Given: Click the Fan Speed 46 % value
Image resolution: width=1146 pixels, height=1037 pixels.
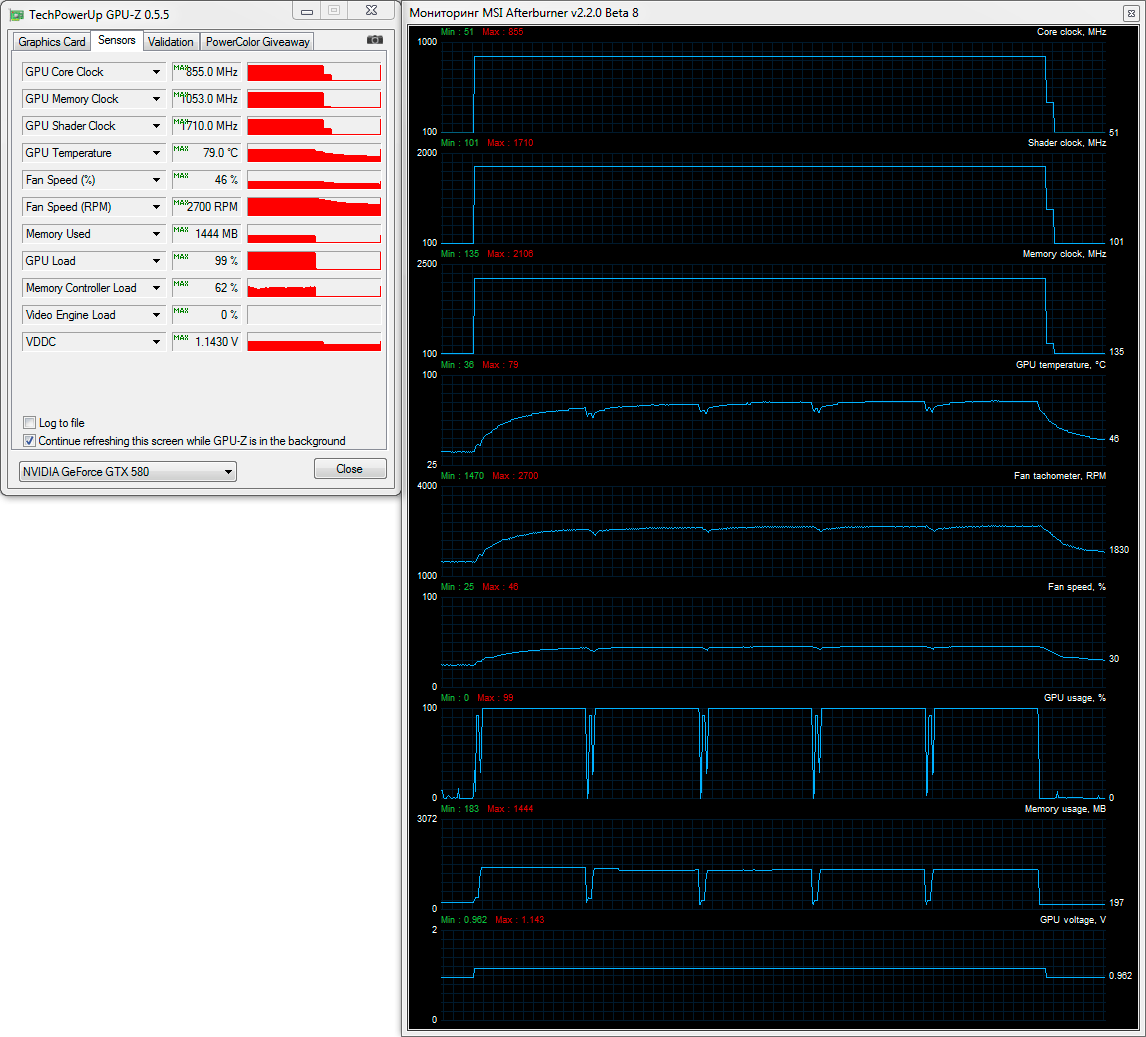Looking at the screenshot, I should pyautogui.click(x=206, y=180).
